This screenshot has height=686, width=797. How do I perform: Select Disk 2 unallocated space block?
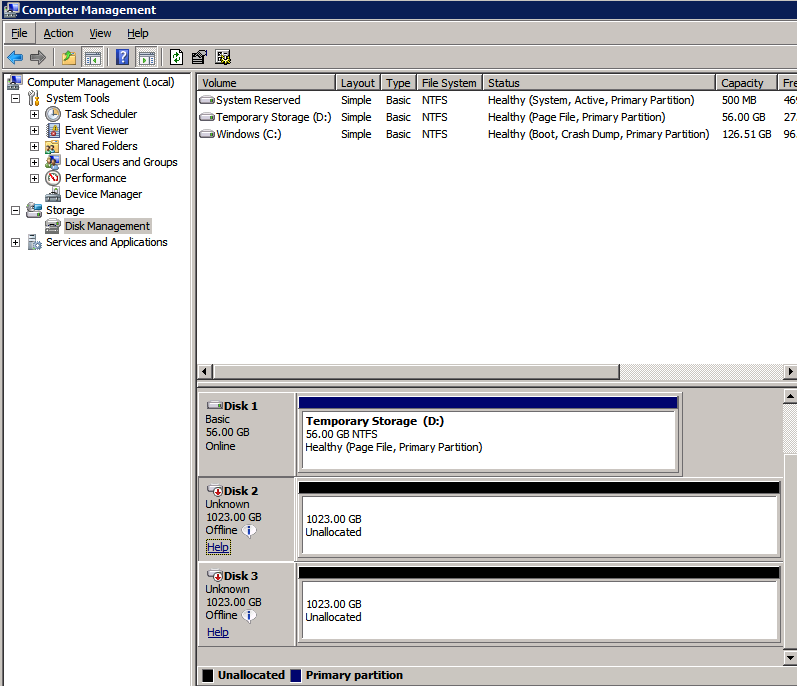(x=539, y=520)
